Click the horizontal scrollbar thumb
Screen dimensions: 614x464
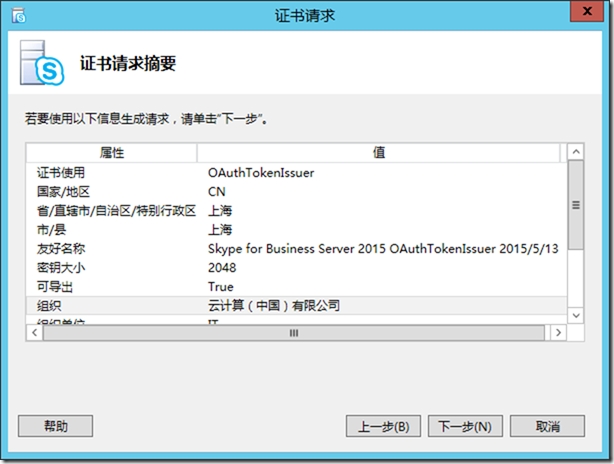[x=294, y=333]
